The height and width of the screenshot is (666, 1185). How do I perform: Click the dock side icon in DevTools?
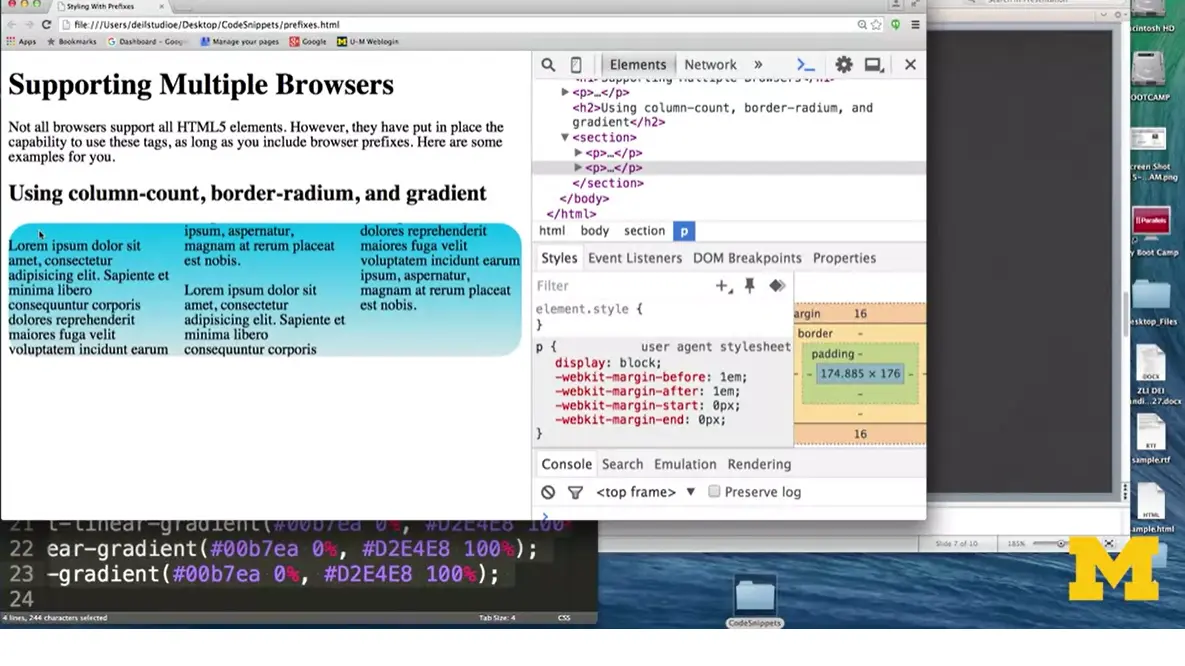(x=874, y=65)
